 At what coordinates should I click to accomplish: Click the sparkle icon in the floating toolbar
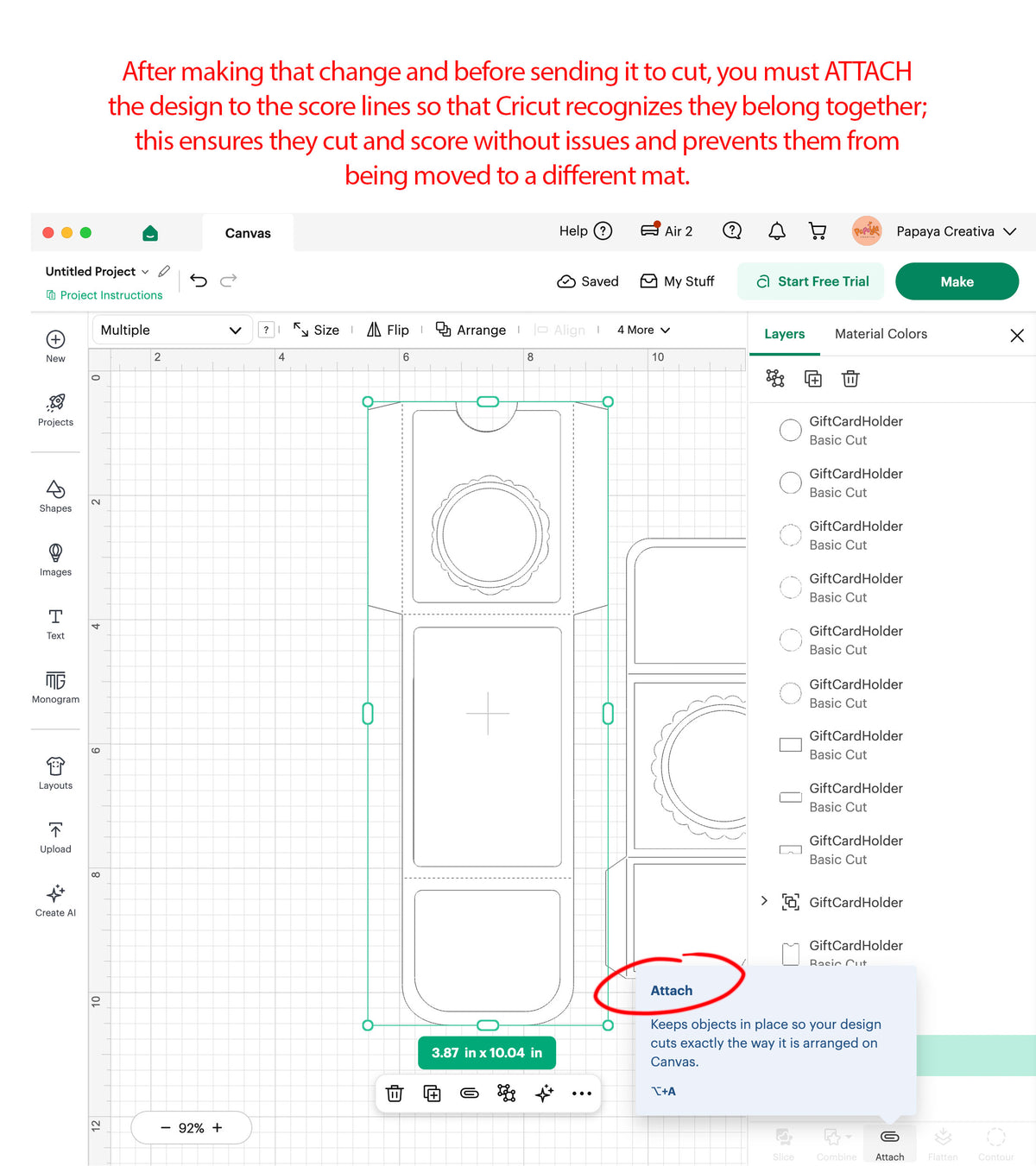544,1094
